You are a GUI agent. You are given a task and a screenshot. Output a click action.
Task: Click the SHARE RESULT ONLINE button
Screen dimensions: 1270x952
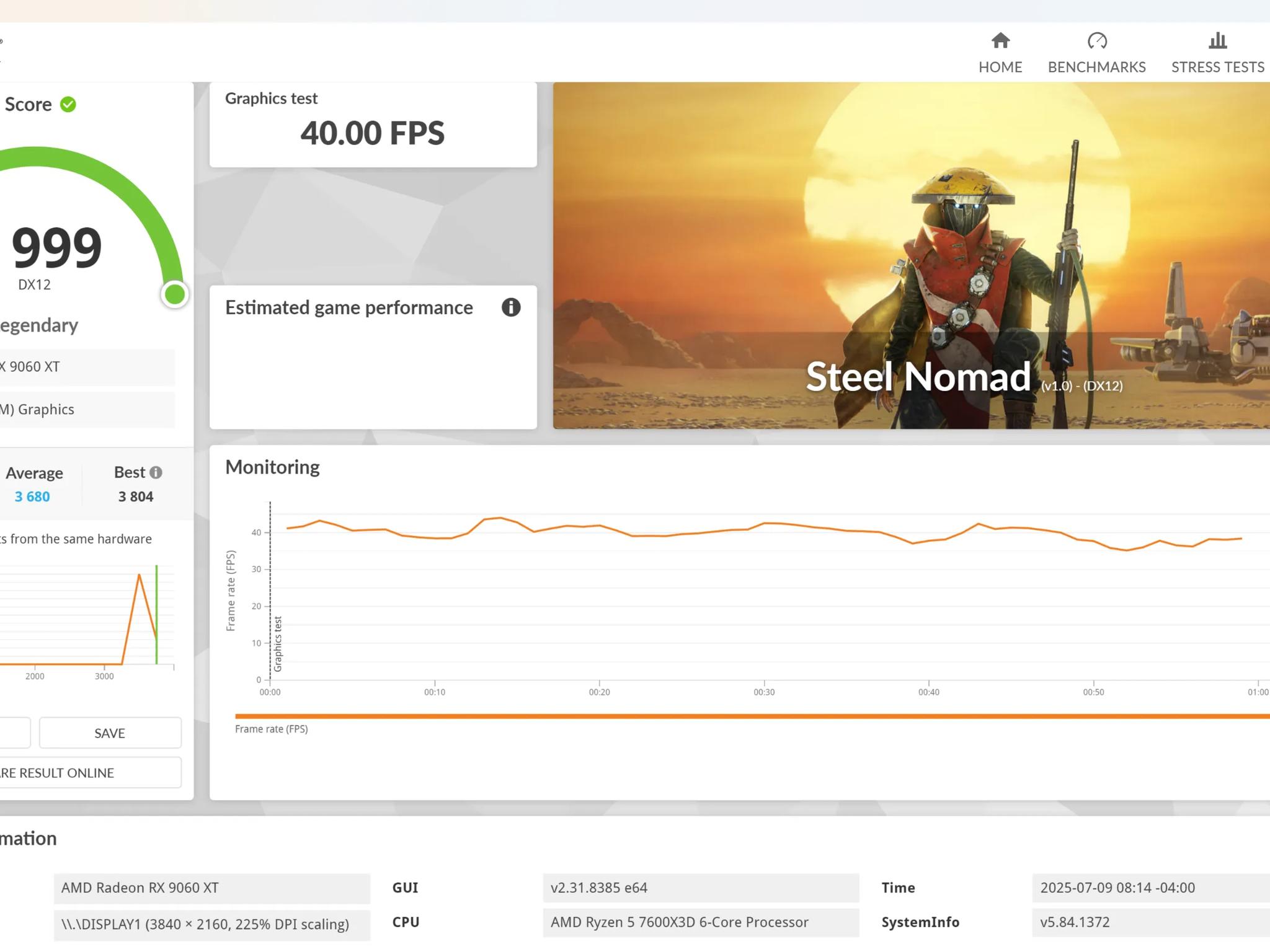pyautogui.click(x=91, y=772)
